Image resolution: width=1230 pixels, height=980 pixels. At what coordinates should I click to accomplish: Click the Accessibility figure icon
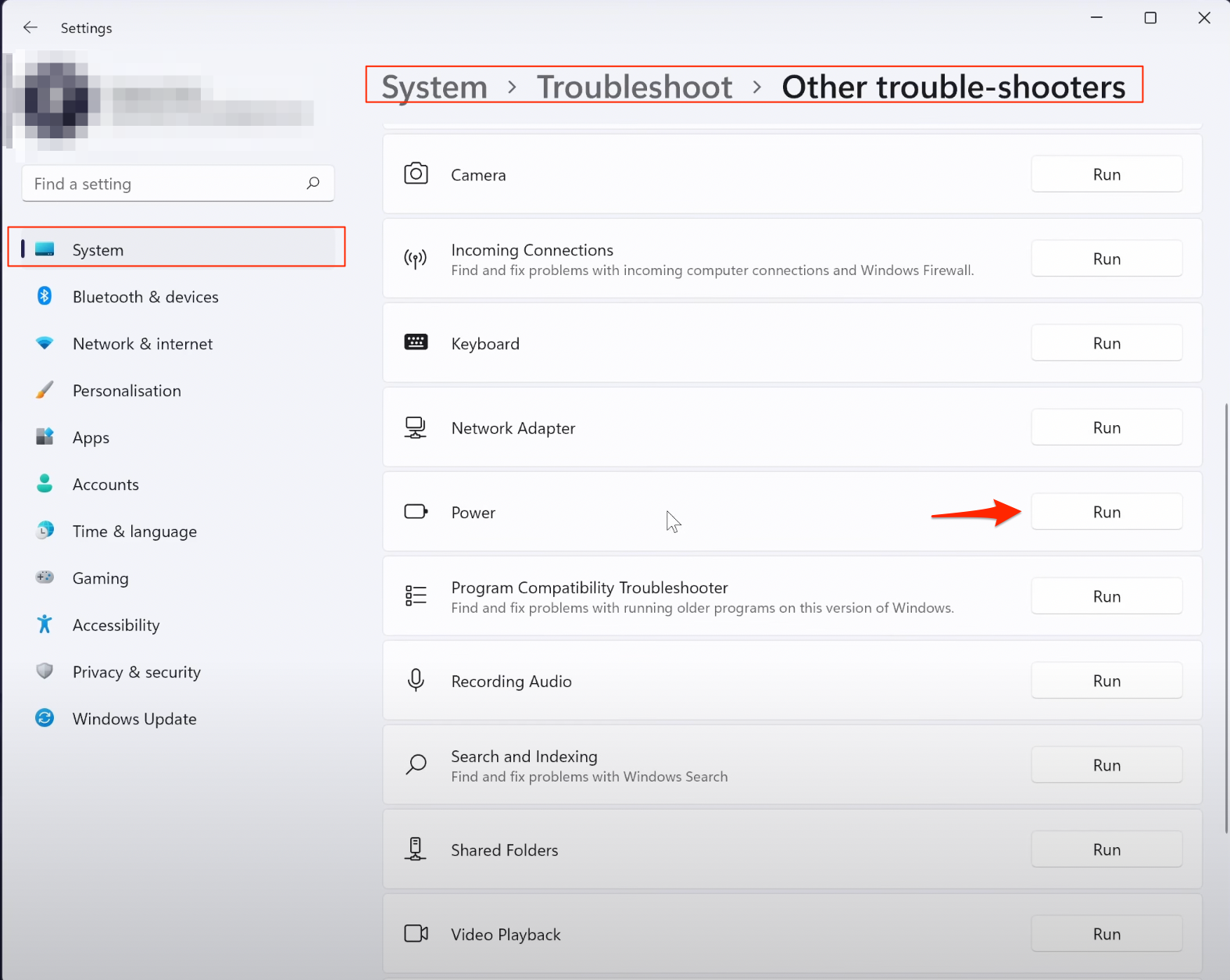(x=45, y=624)
